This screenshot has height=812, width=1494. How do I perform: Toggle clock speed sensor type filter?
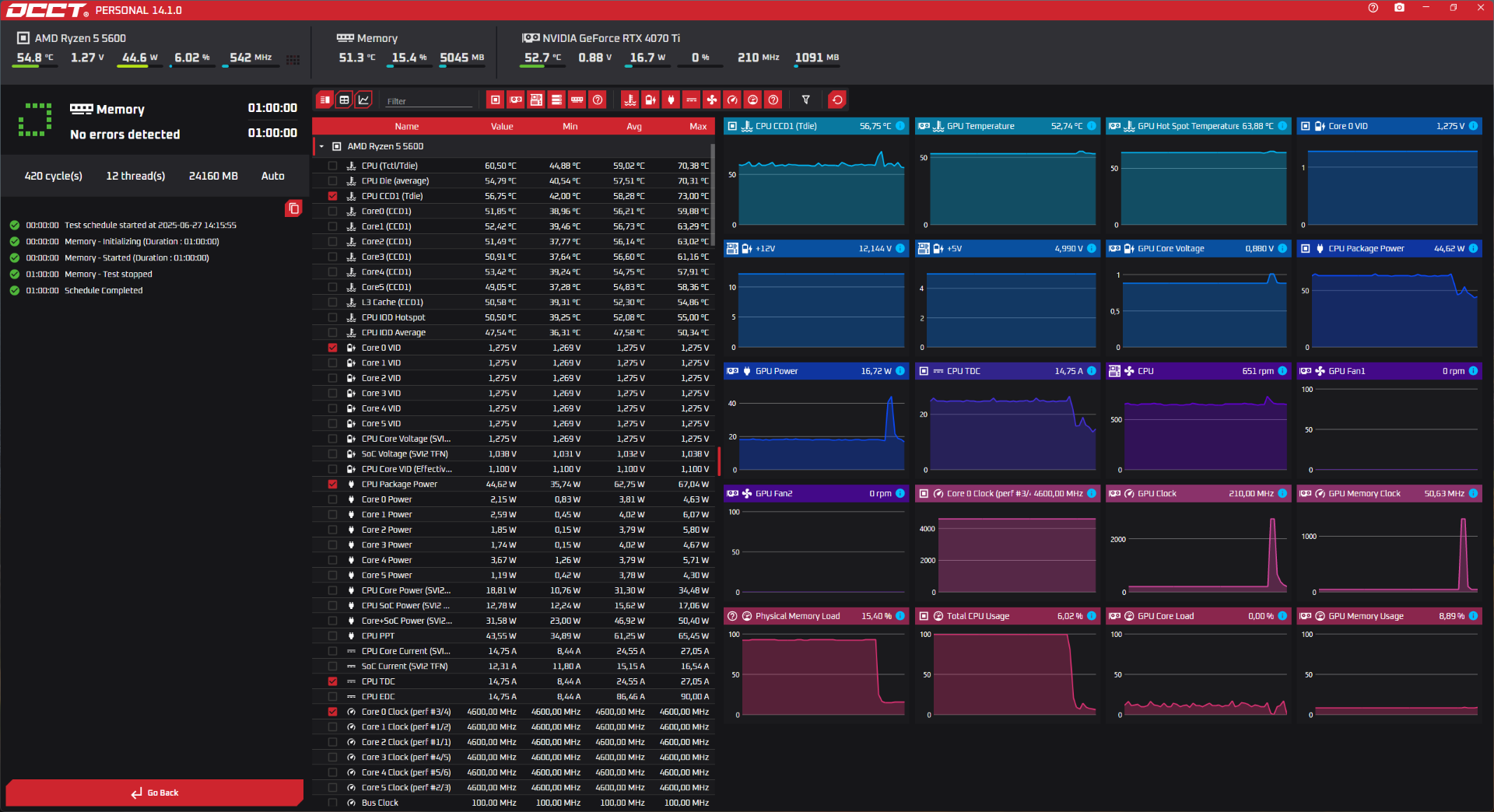[x=732, y=100]
